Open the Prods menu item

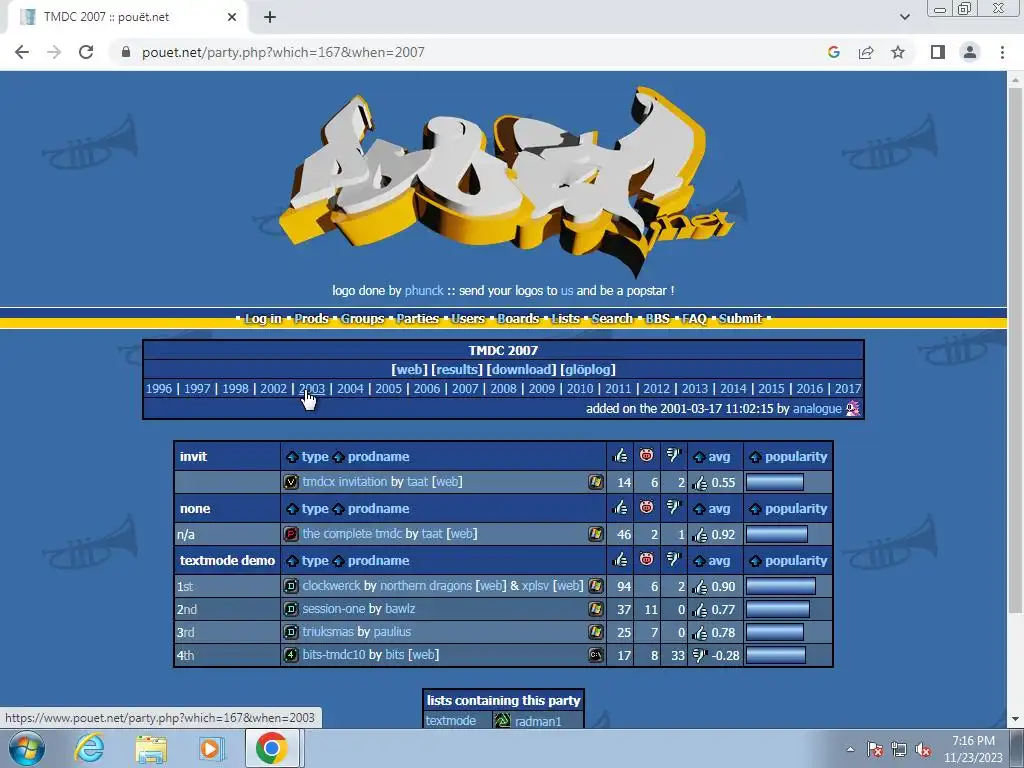pos(312,319)
